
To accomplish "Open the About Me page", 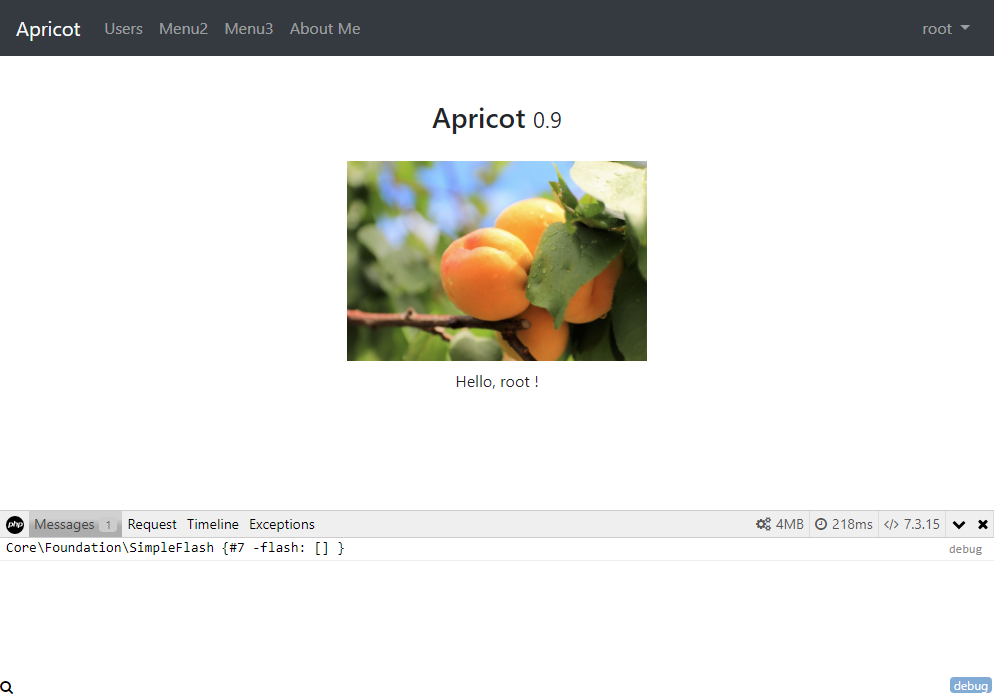I will click(325, 29).
